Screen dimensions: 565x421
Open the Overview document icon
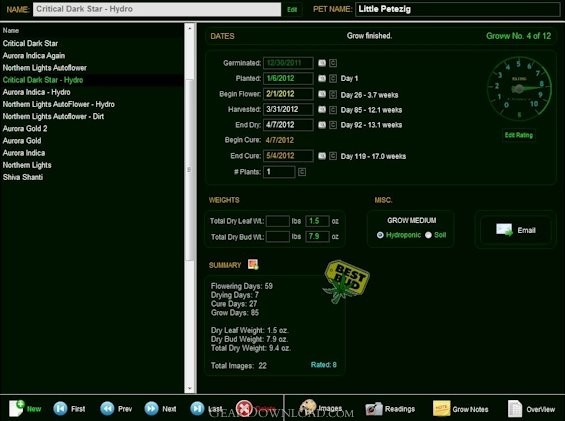point(515,409)
